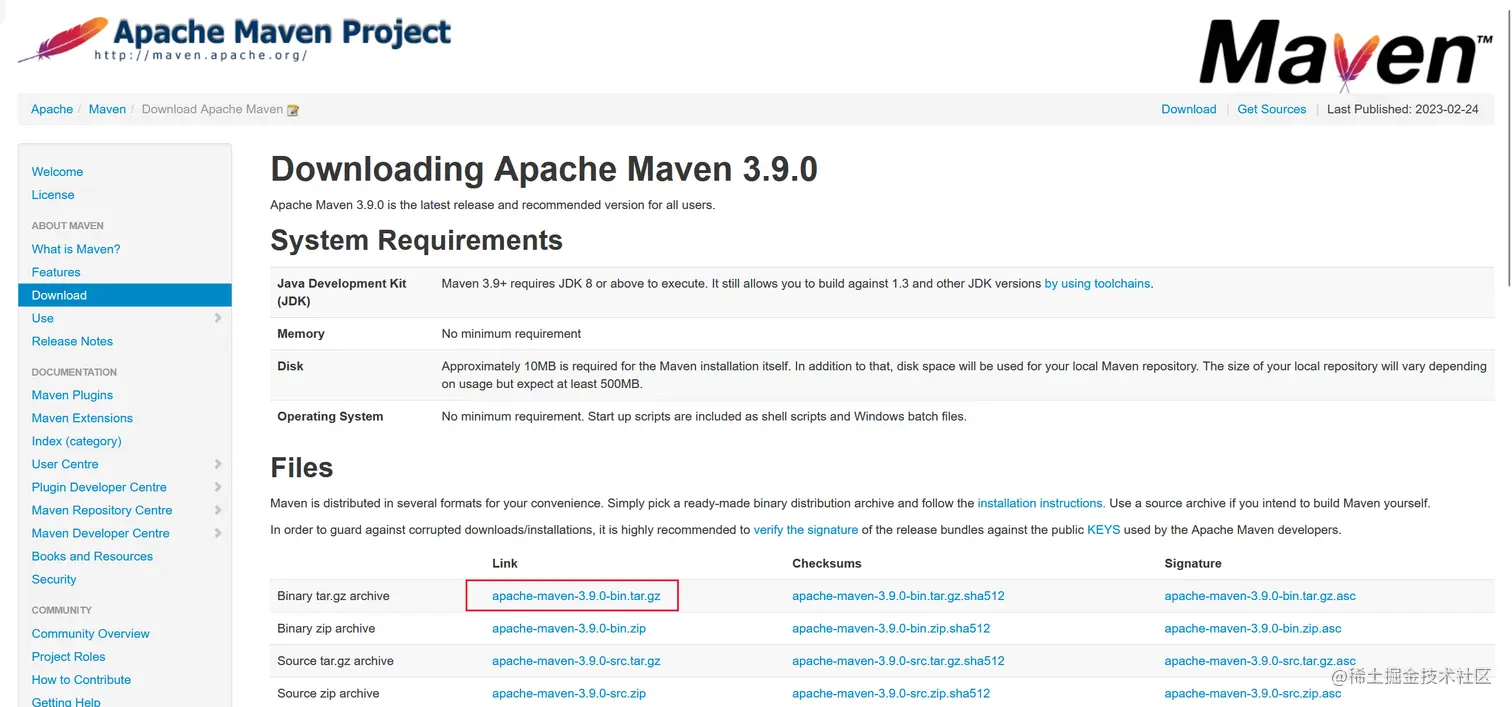Open the src.tar.gz.asc signature link
This screenshot has width=1512, height=707.
[1259, 661]
